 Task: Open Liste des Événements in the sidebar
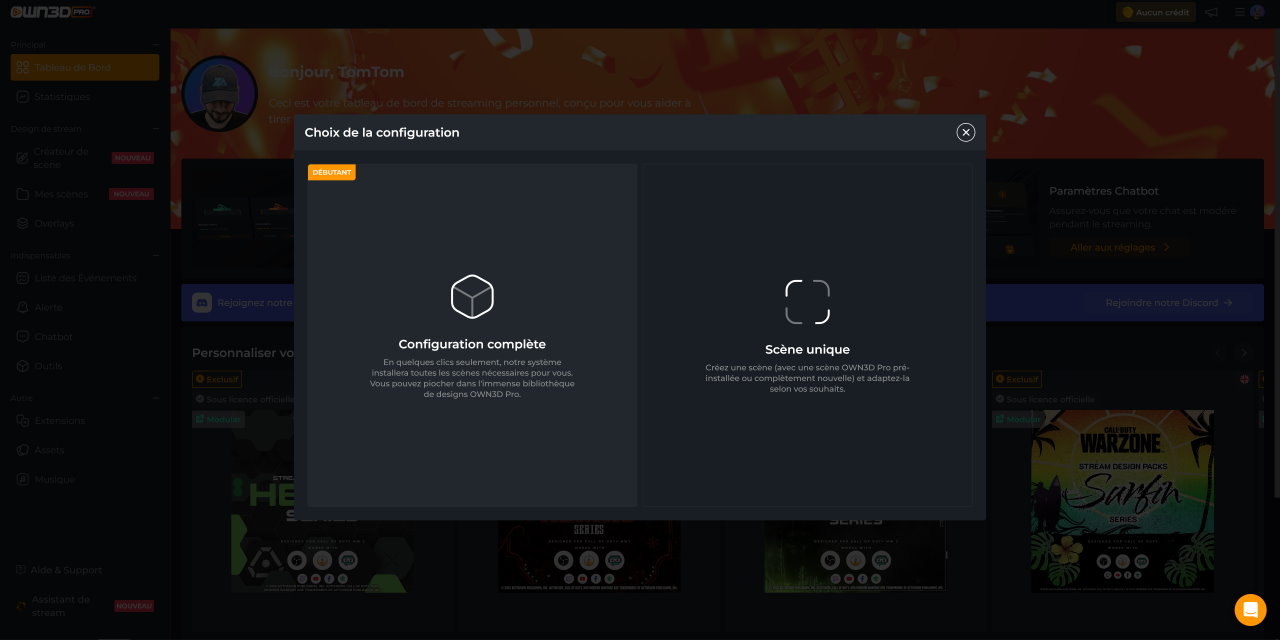pyautogui.click(x=85, y=278)
